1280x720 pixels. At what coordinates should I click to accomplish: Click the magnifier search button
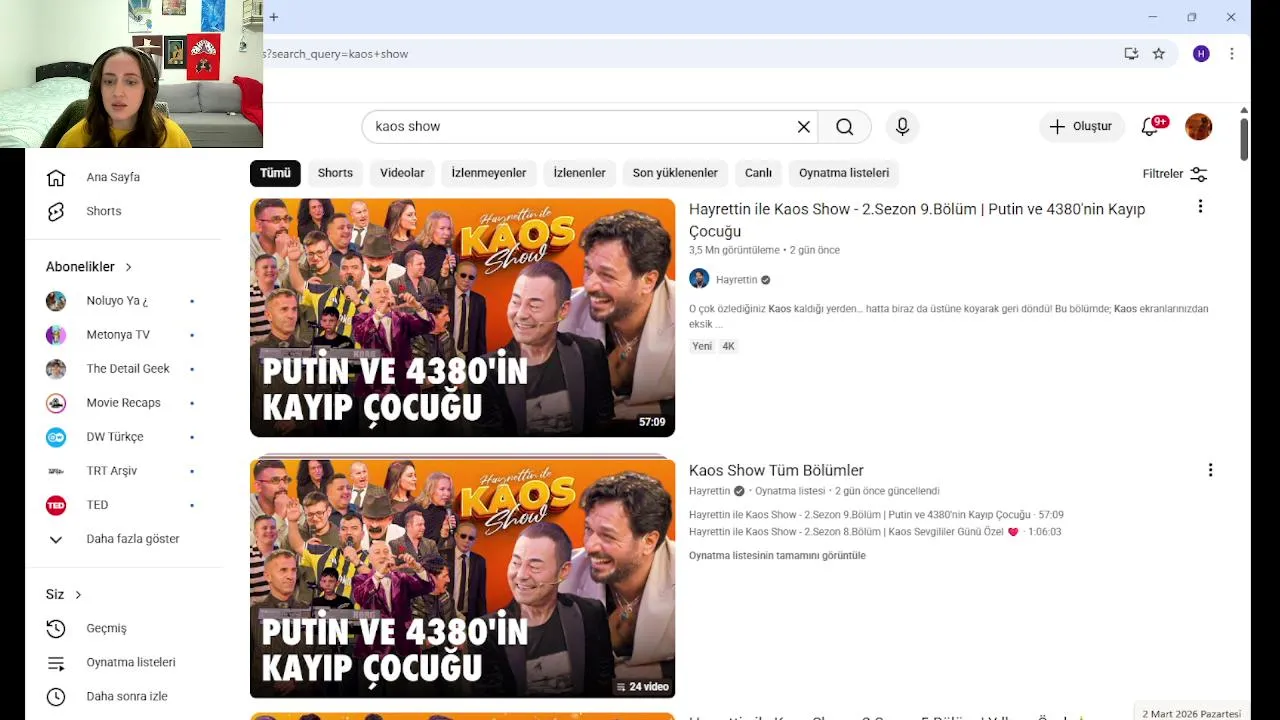[845, 127]
